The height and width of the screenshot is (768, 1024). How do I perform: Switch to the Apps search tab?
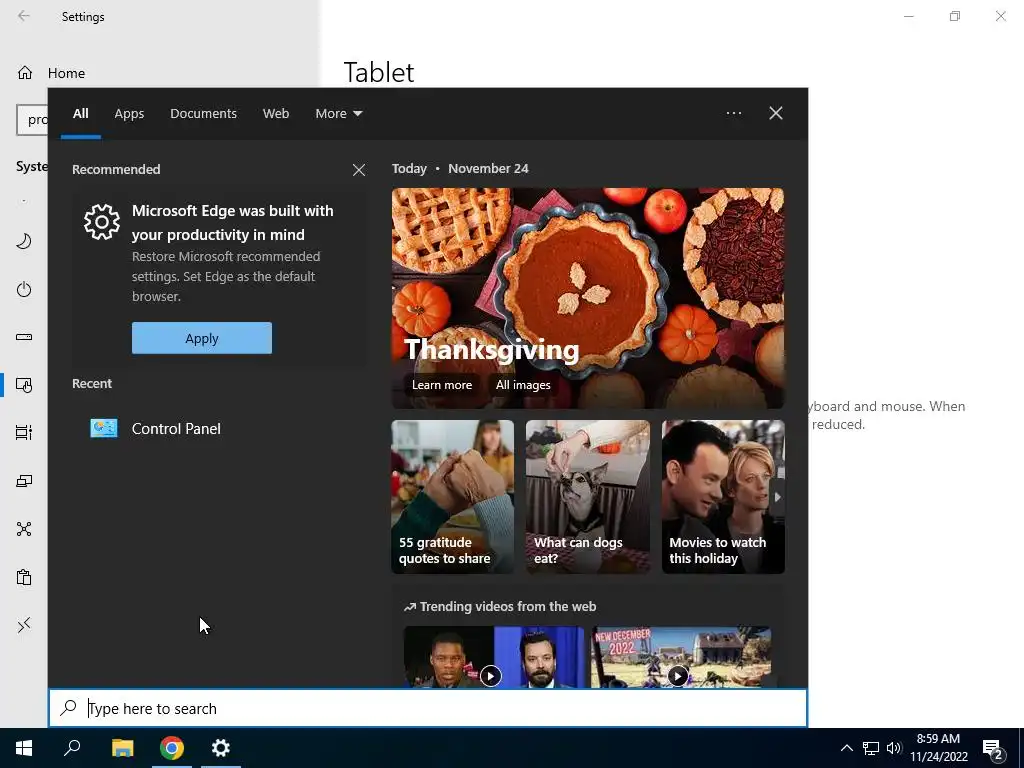tap(129, 114)
